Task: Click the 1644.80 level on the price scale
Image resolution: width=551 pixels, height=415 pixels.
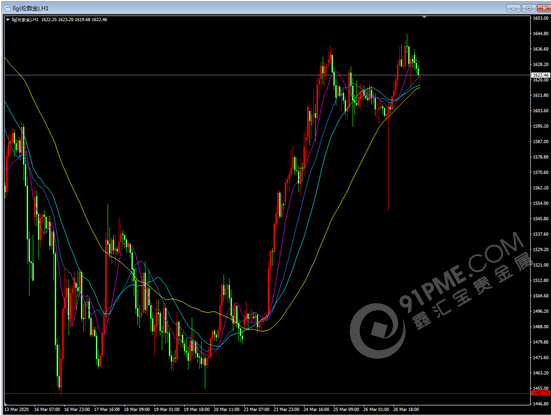Action: point(541,34)
